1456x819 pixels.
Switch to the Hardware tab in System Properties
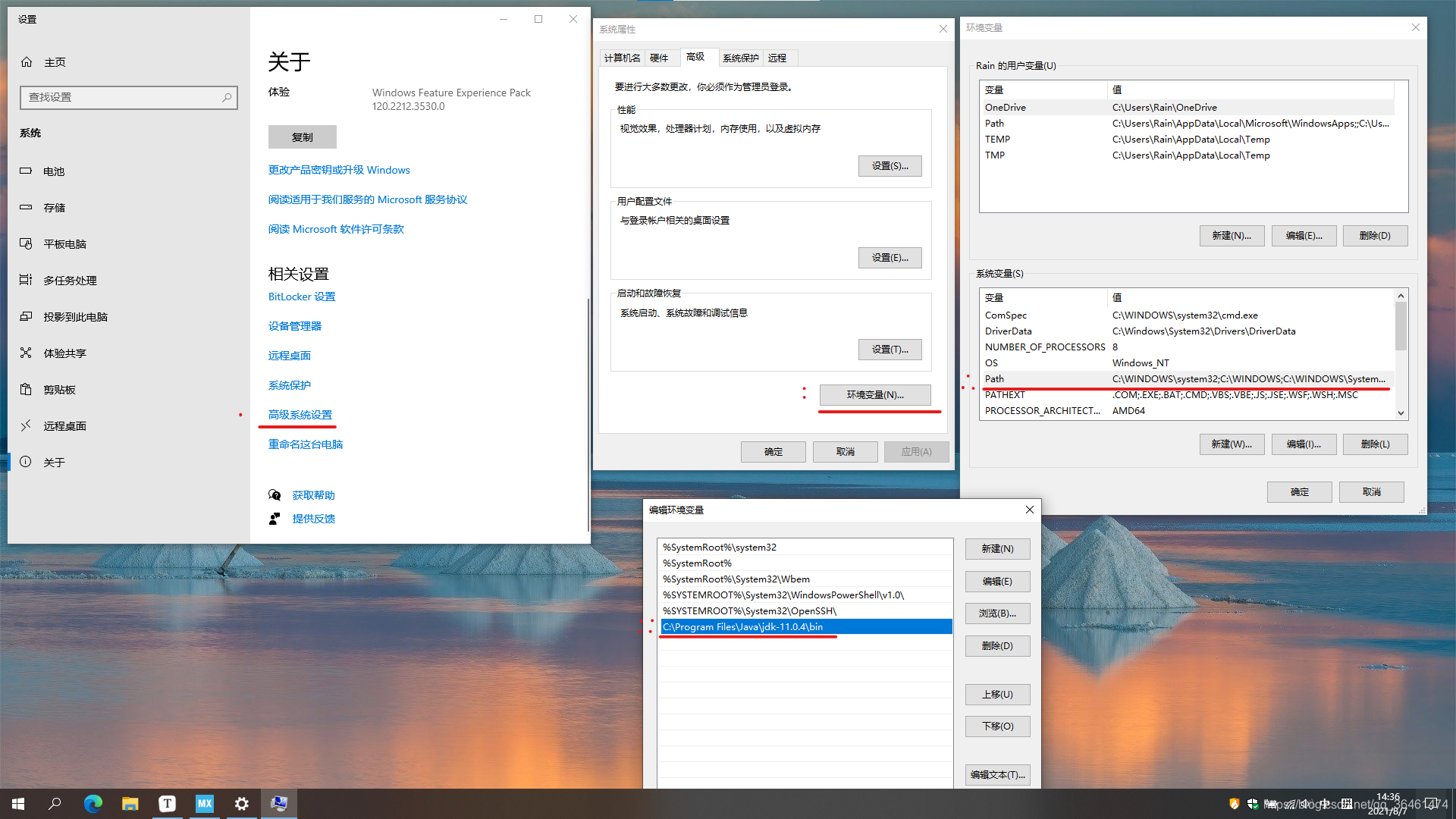(658, 58)
